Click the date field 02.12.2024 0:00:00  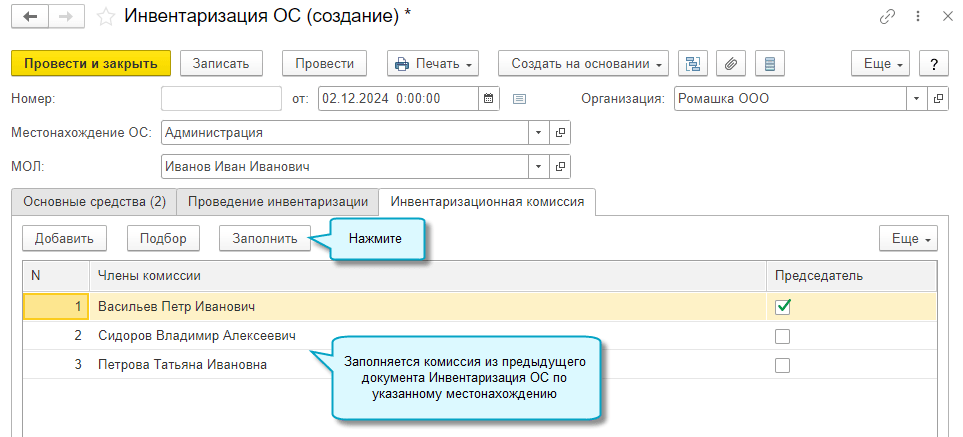tap(399, 98)
